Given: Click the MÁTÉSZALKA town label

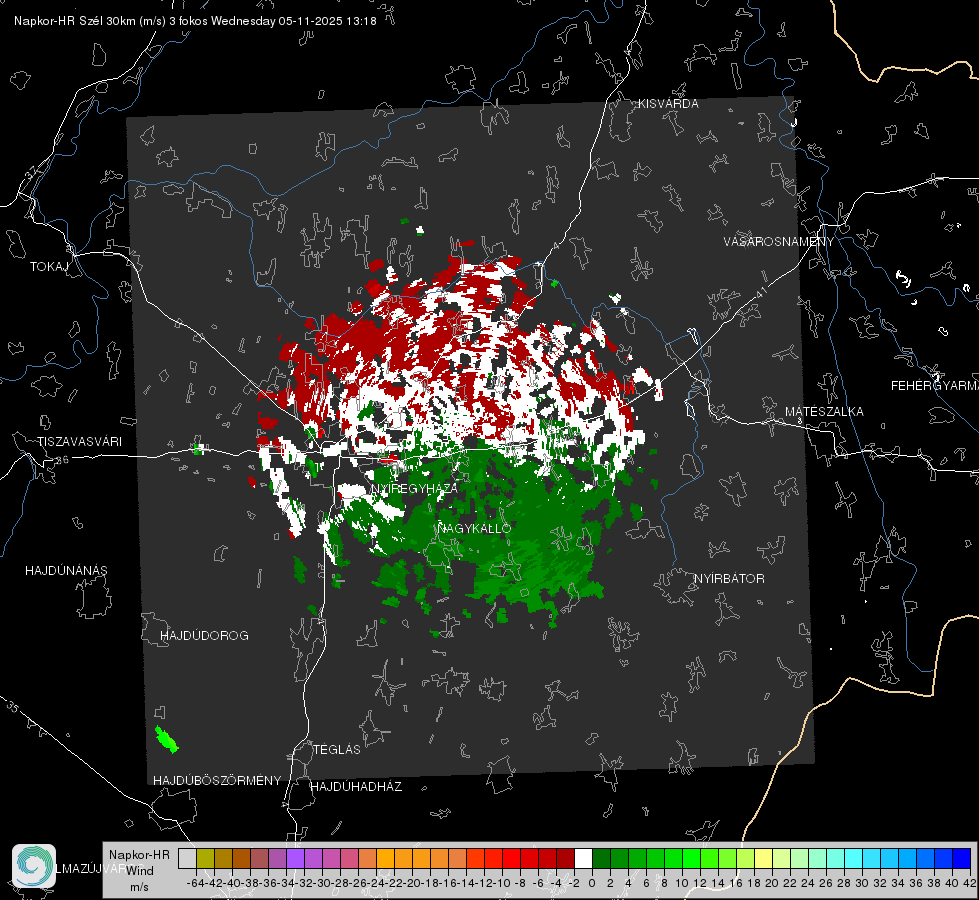Looking at the screenshot, I should (824, 412).
